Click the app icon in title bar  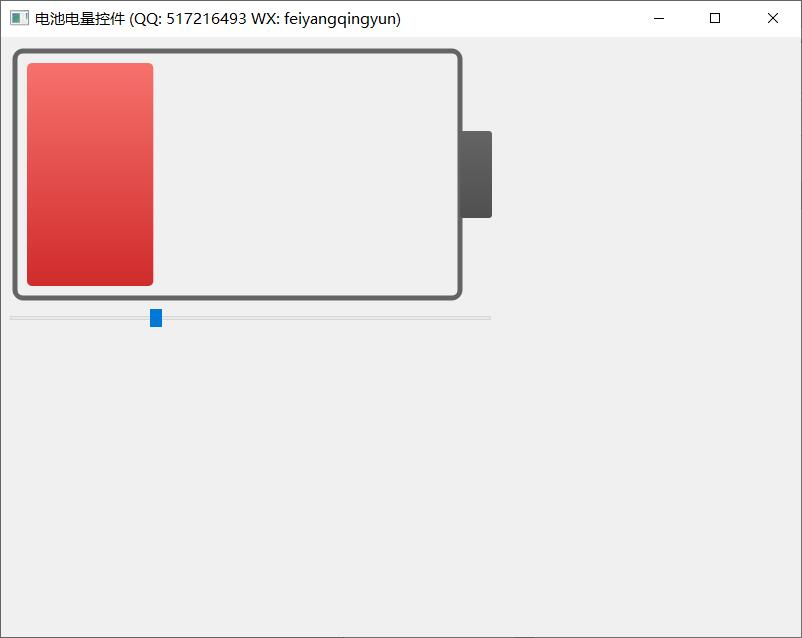(x=19, y=18)
